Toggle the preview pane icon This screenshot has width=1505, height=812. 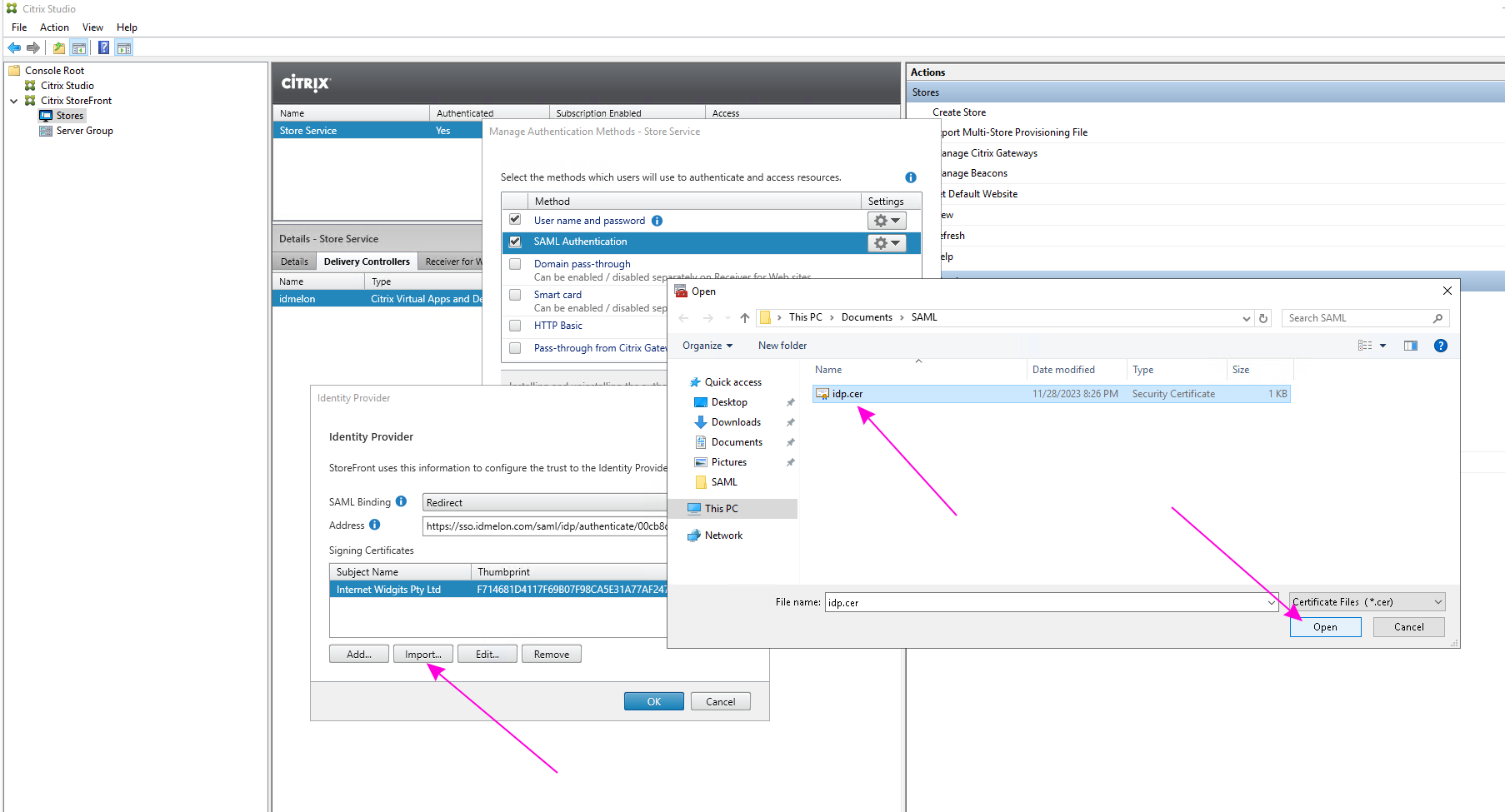tap(1411, 346)
